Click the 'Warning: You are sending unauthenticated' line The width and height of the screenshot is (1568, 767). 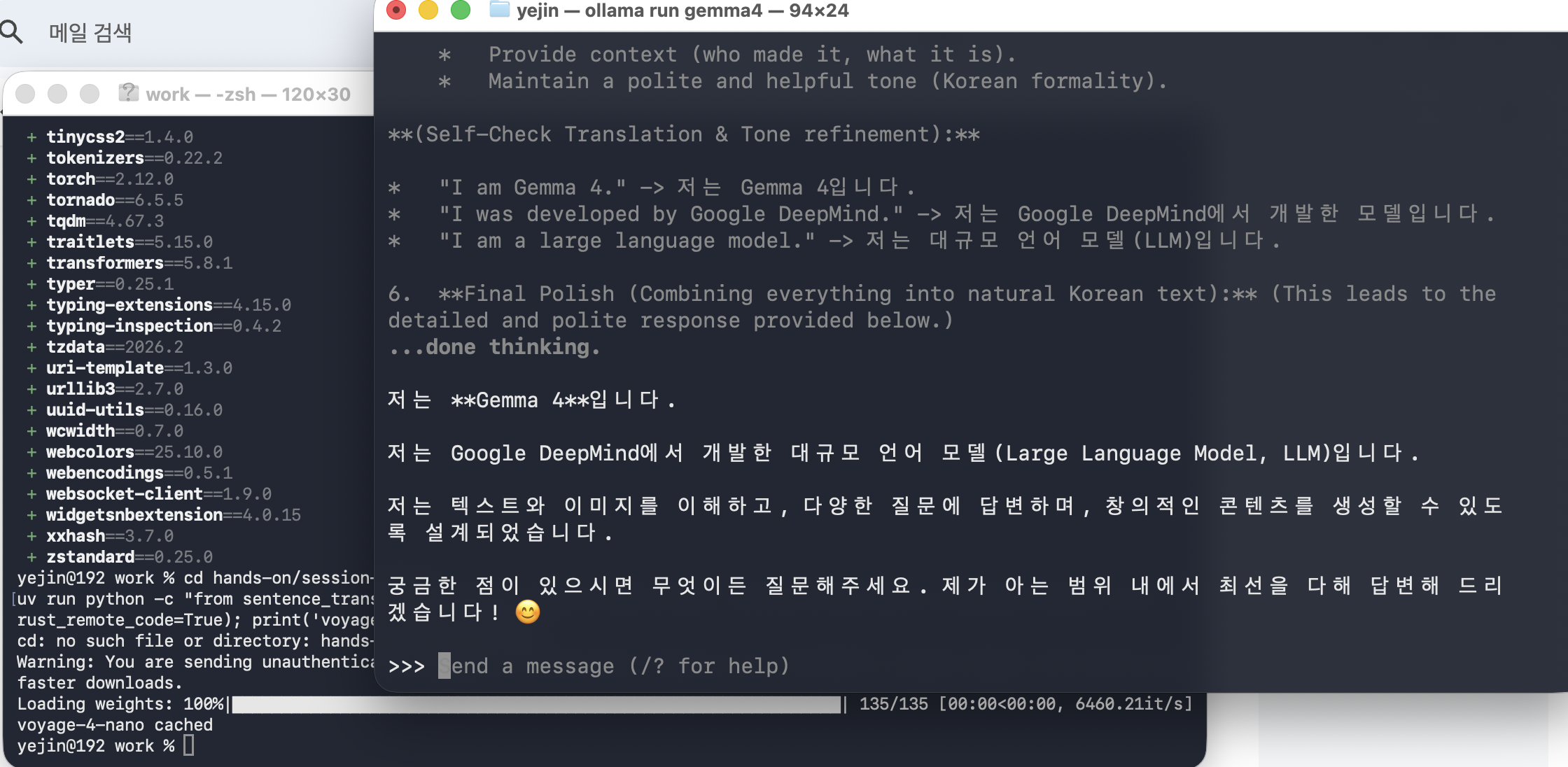coord(195,662)
